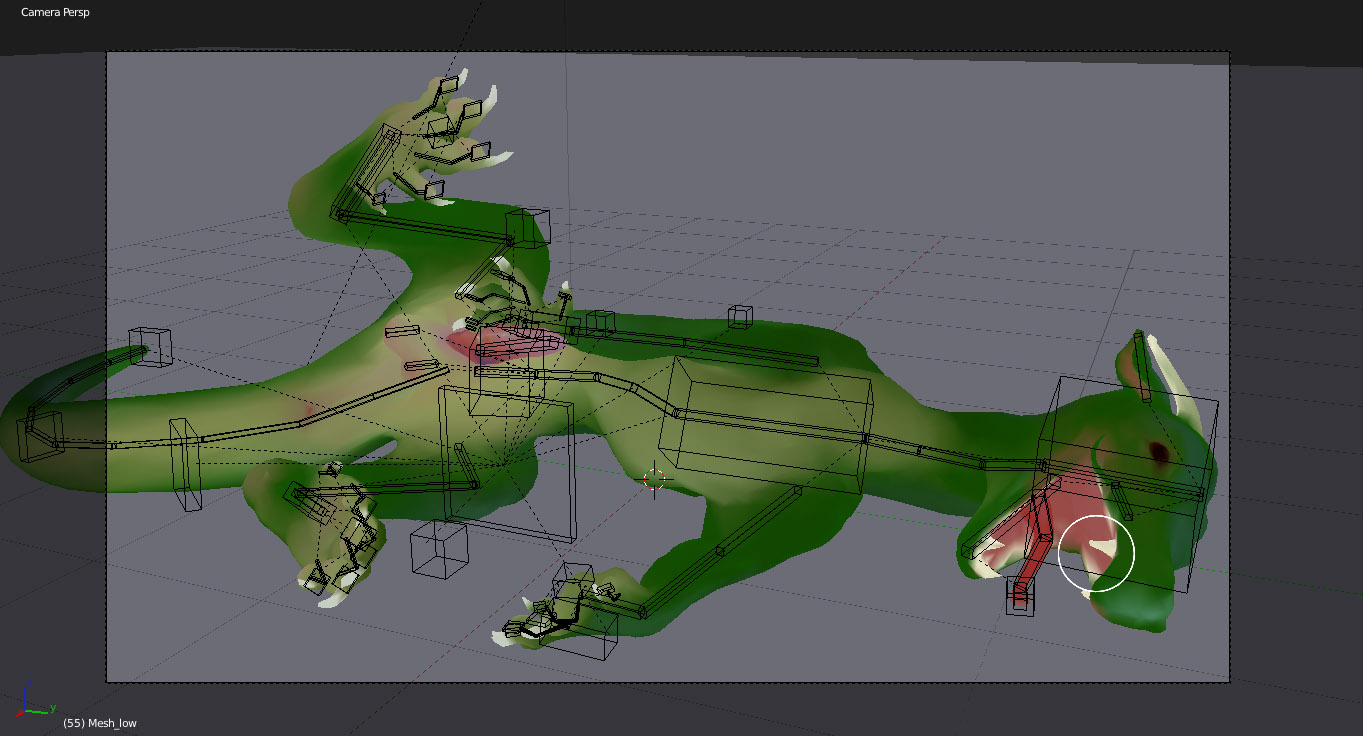Select the small cube bone above the back
Viewport: 1363px width, 736px height.
(x=739, y=317)
